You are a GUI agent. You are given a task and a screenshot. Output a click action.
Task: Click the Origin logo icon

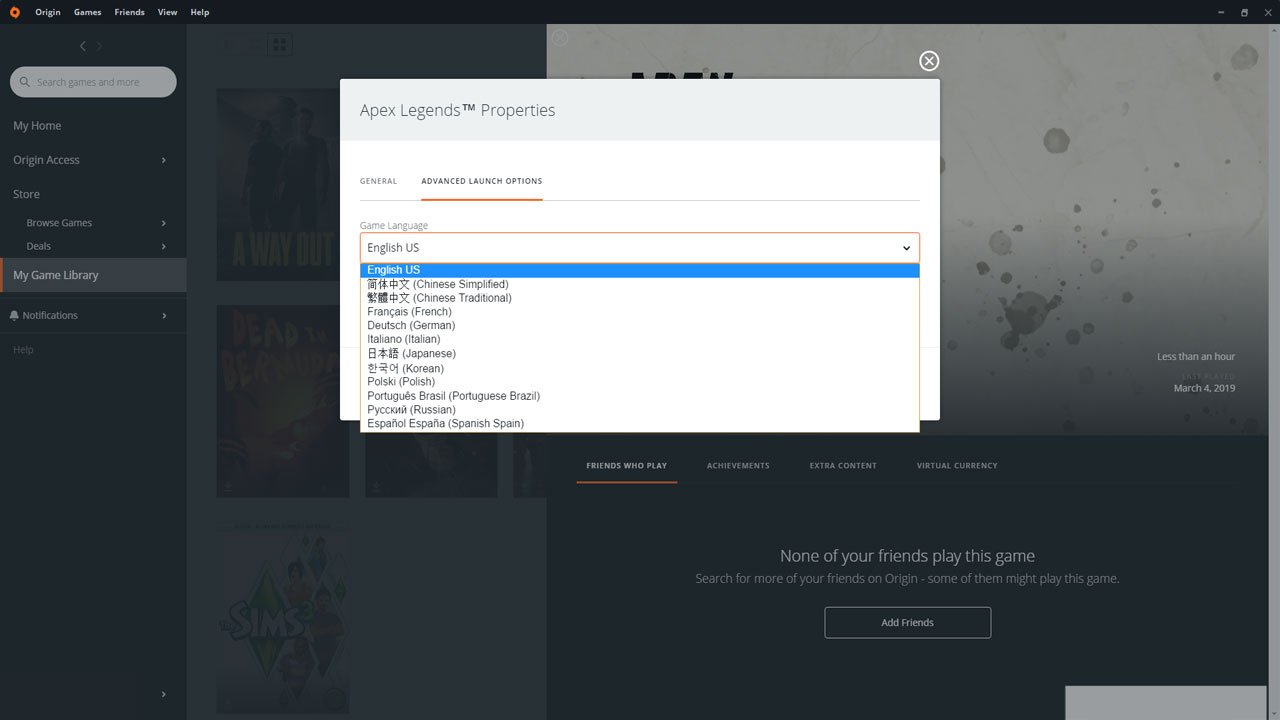pos(16,12)
